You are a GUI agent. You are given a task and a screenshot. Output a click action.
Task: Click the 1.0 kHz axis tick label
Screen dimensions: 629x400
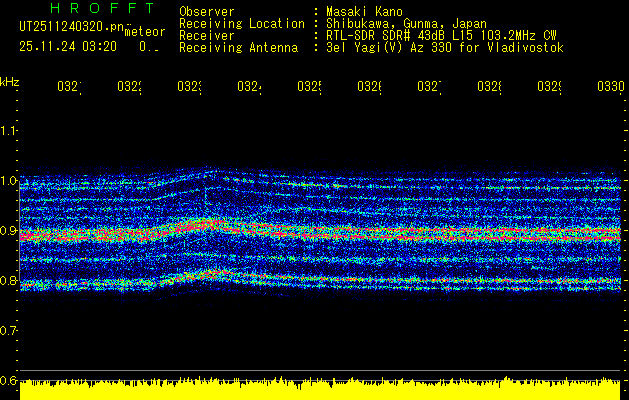pyautogui.click(x=8, y=181)
